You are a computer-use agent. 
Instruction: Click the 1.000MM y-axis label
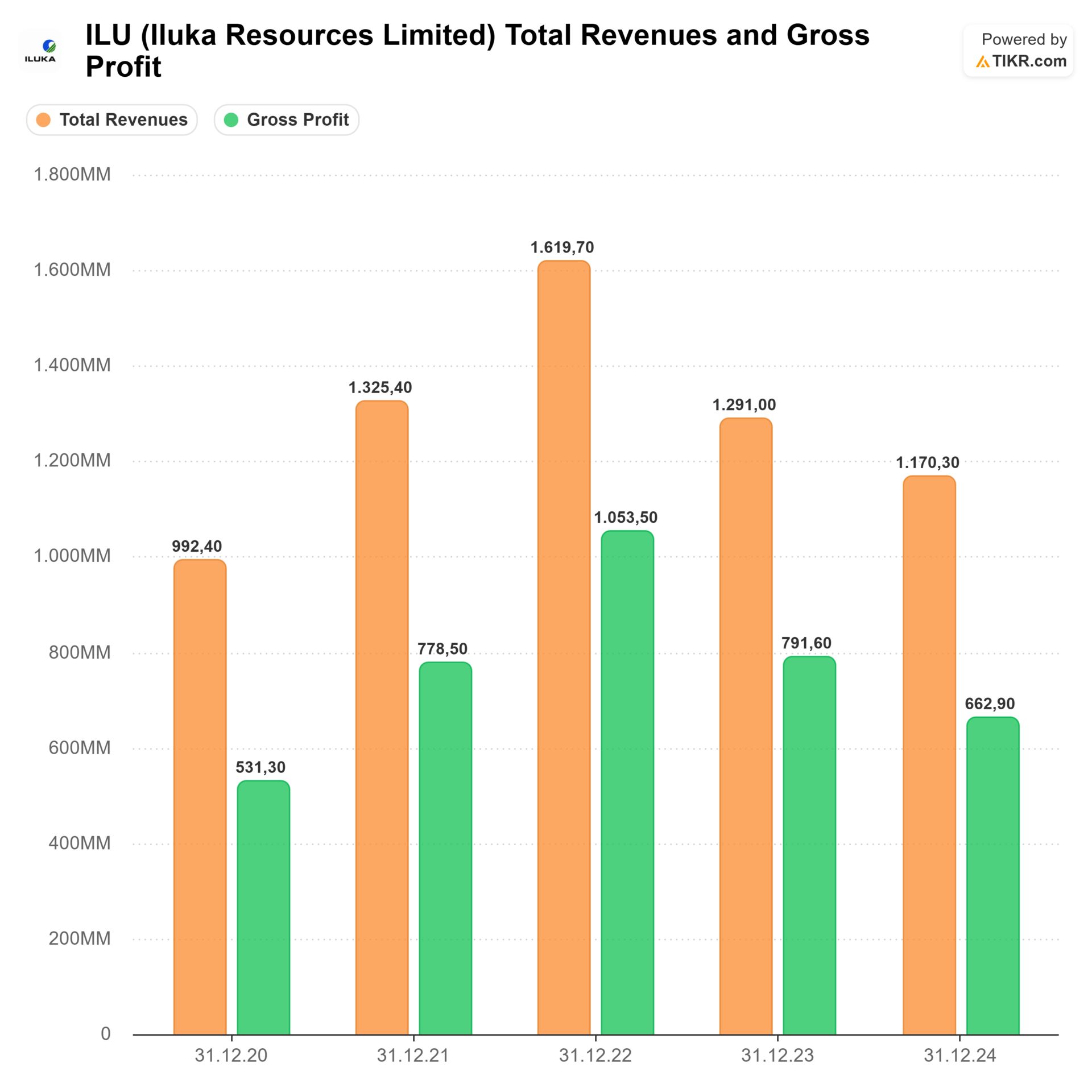click(72, 556)
